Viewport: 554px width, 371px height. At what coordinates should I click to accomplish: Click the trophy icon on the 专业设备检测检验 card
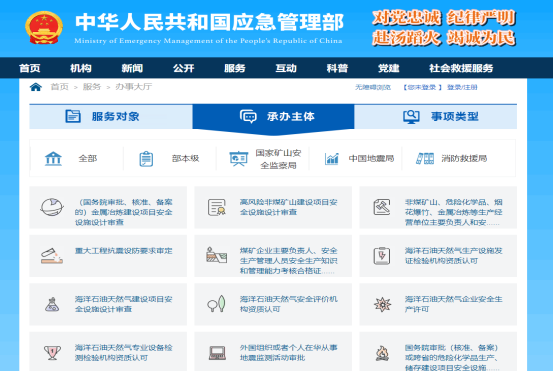(x=52, y=353)
